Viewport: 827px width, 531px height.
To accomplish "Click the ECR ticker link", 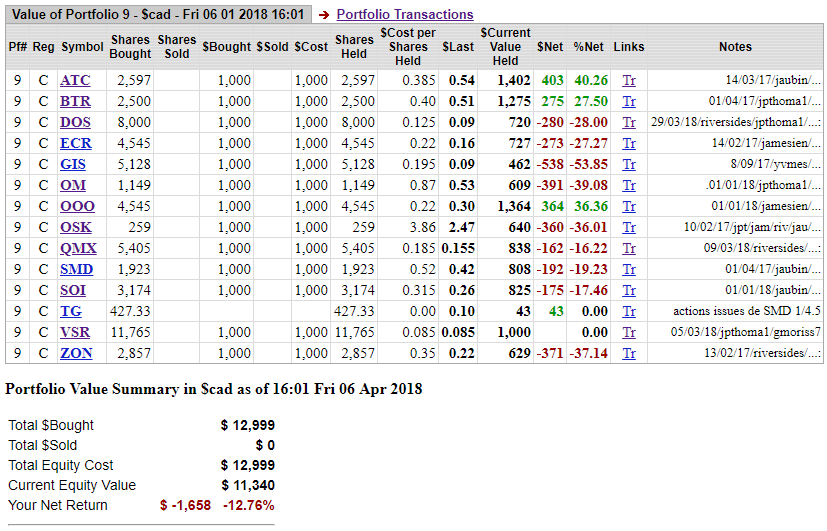I will click(x=75, y=143).
